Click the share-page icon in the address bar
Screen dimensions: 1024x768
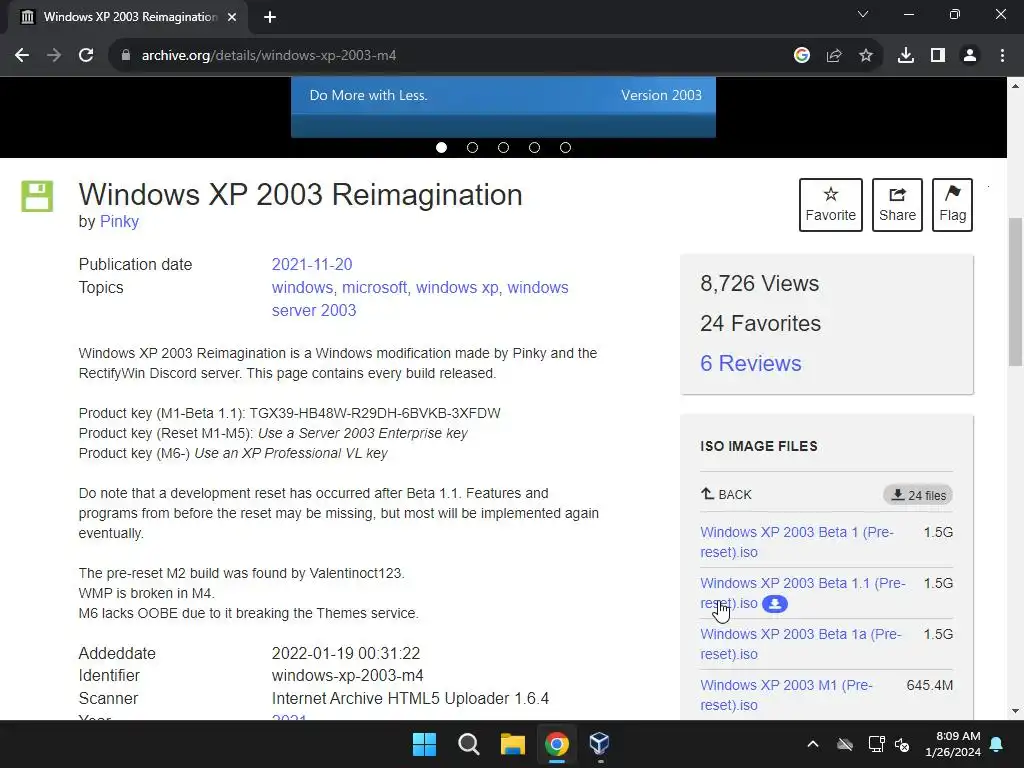click(834, 56)
